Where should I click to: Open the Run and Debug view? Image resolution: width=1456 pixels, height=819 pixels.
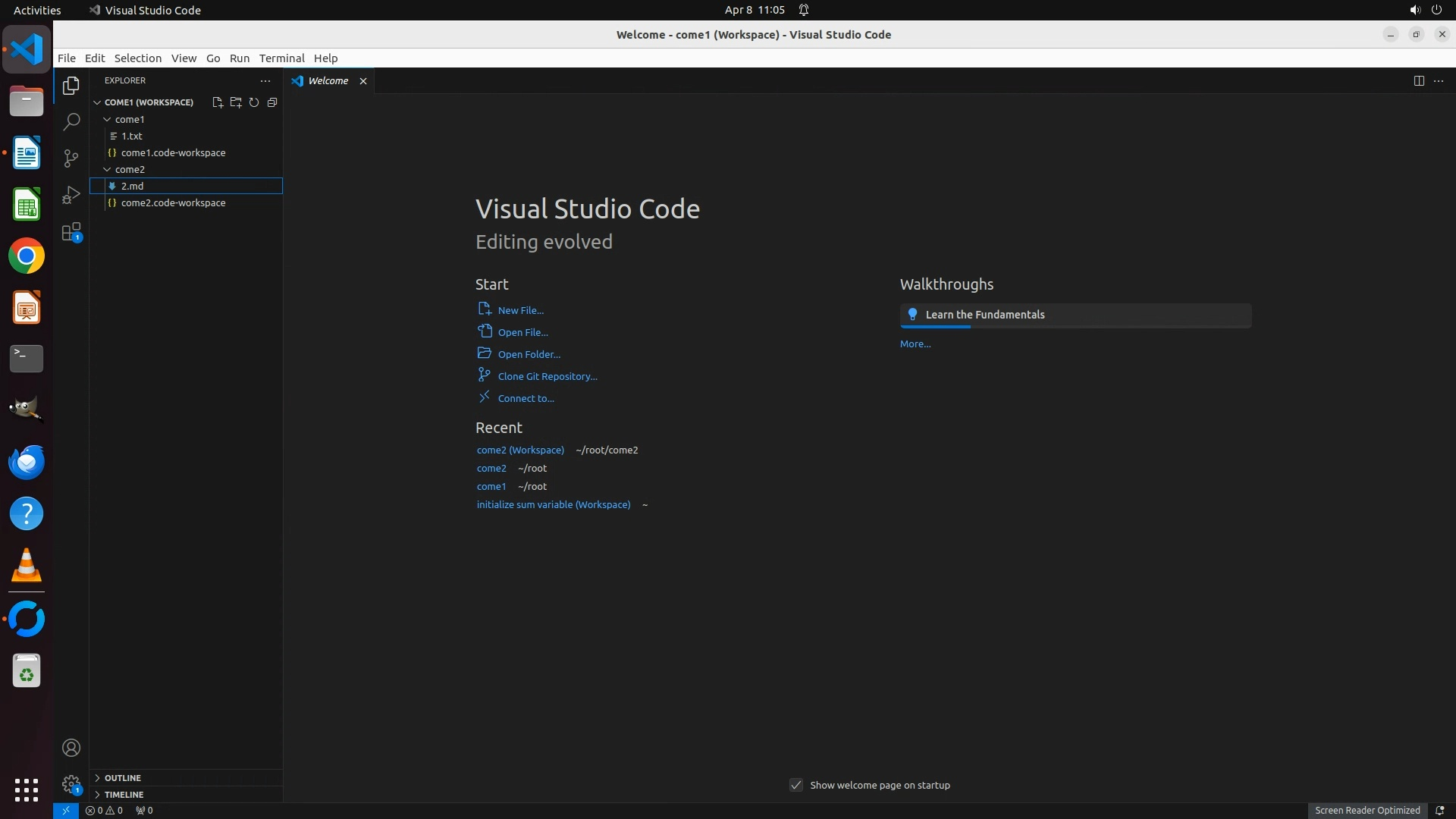(71, 195)
